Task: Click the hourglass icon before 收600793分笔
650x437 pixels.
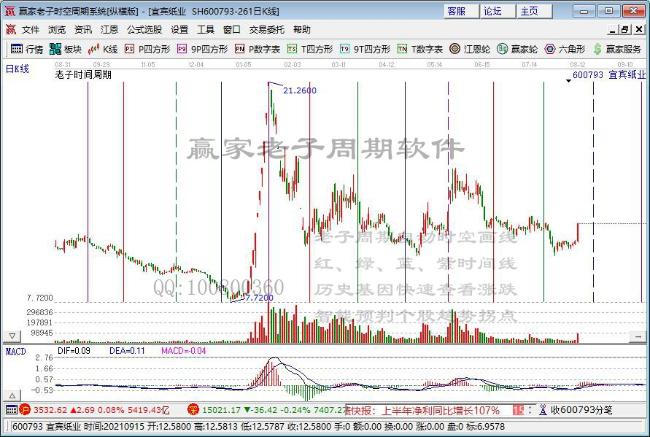Action: click(543, 410)
